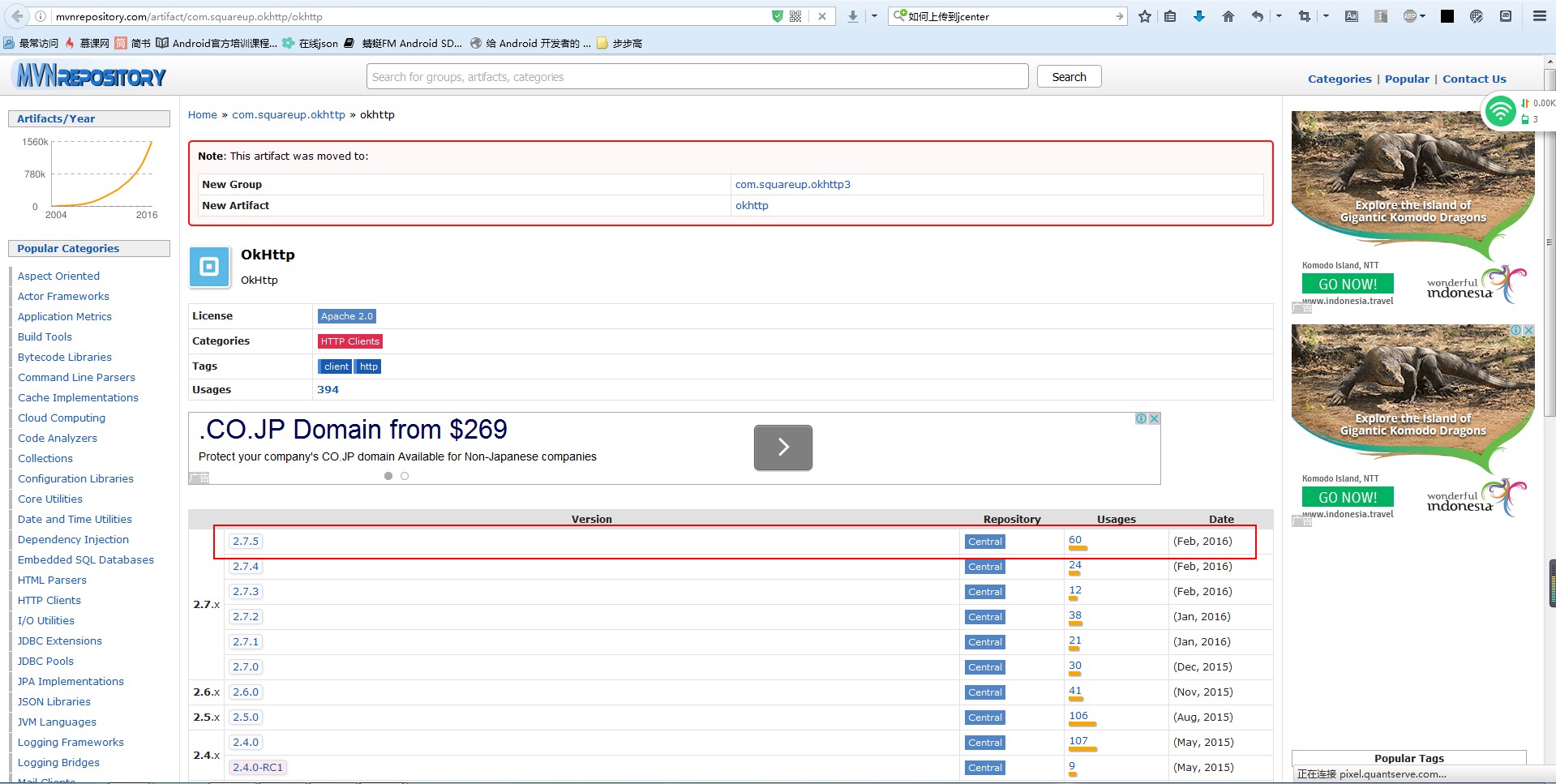The width and height of the screenshot is (1556, 784).
Task: Click the upper GO NOW! ad button
Action: 1348,284
